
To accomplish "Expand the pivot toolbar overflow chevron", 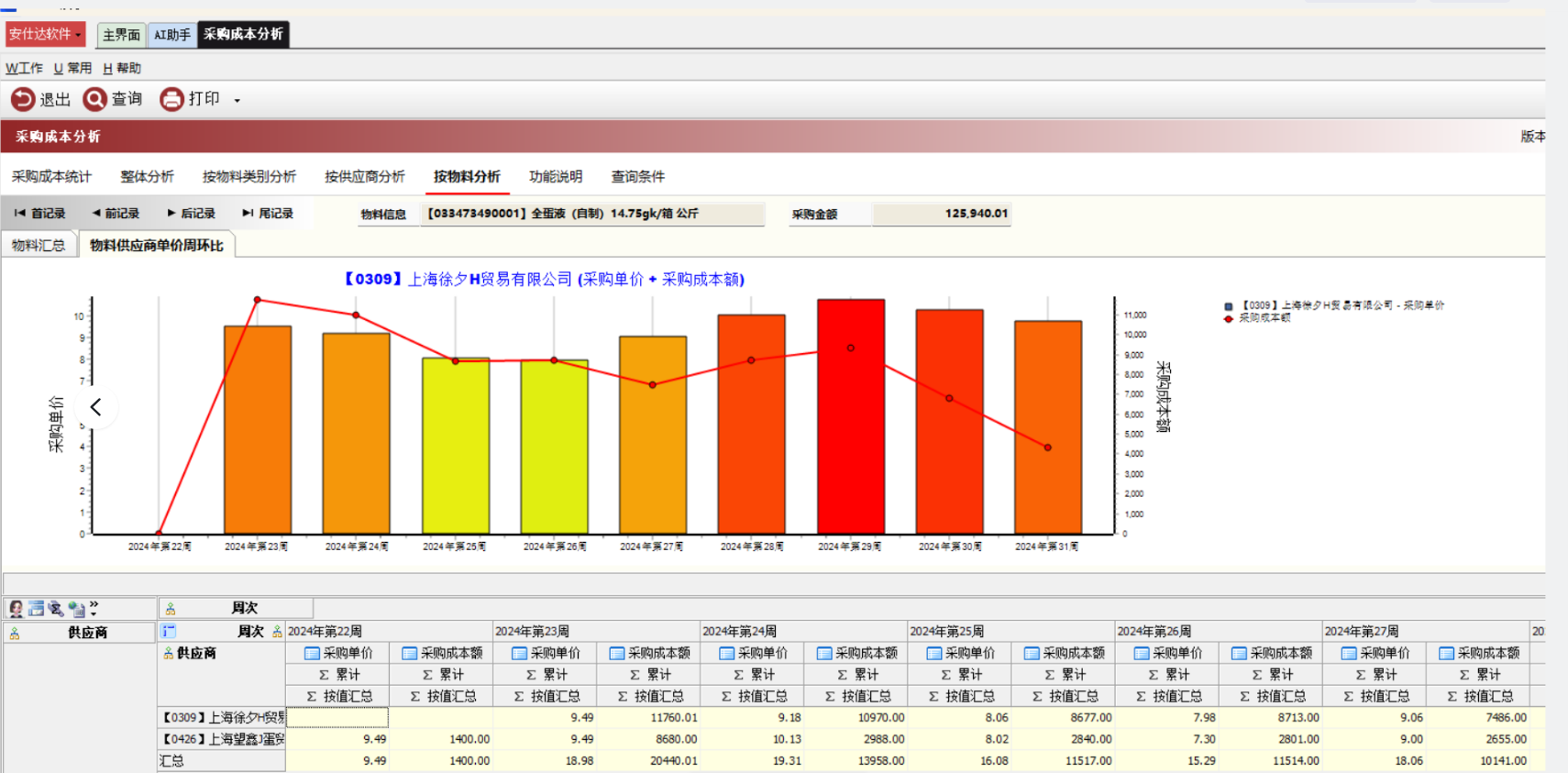I will [x=94, y=608].
